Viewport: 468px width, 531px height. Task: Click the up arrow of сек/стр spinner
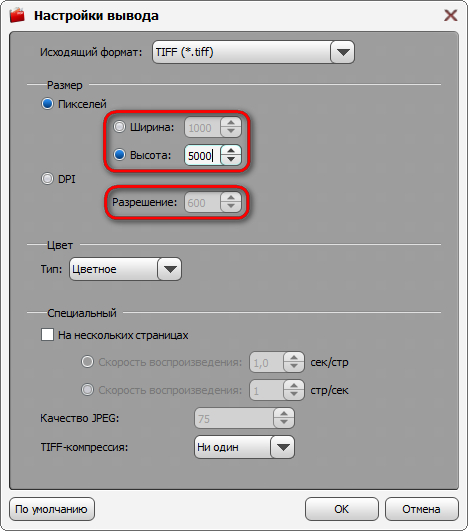(x=294, y=358)
